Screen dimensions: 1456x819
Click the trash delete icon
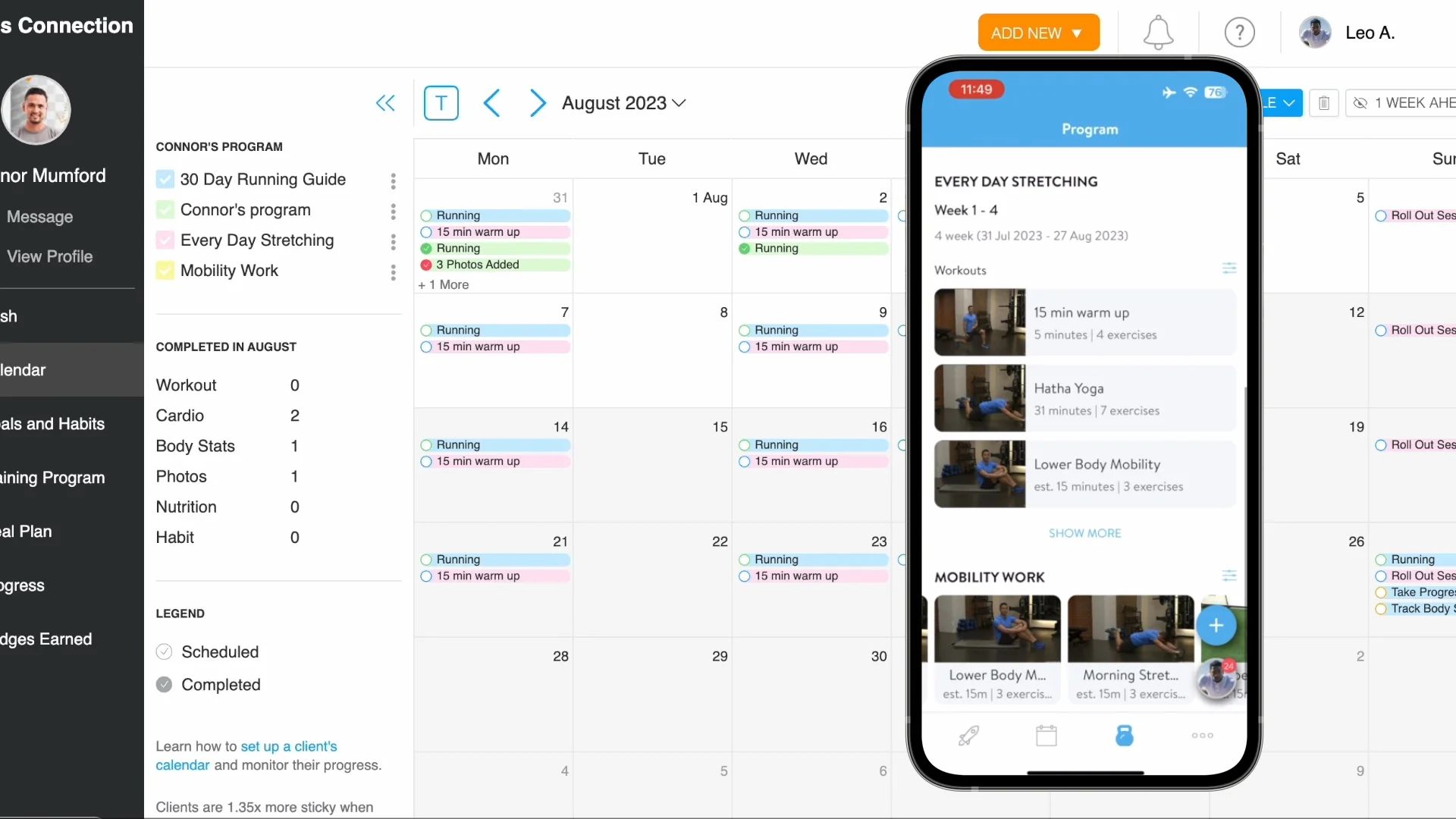1323,103
